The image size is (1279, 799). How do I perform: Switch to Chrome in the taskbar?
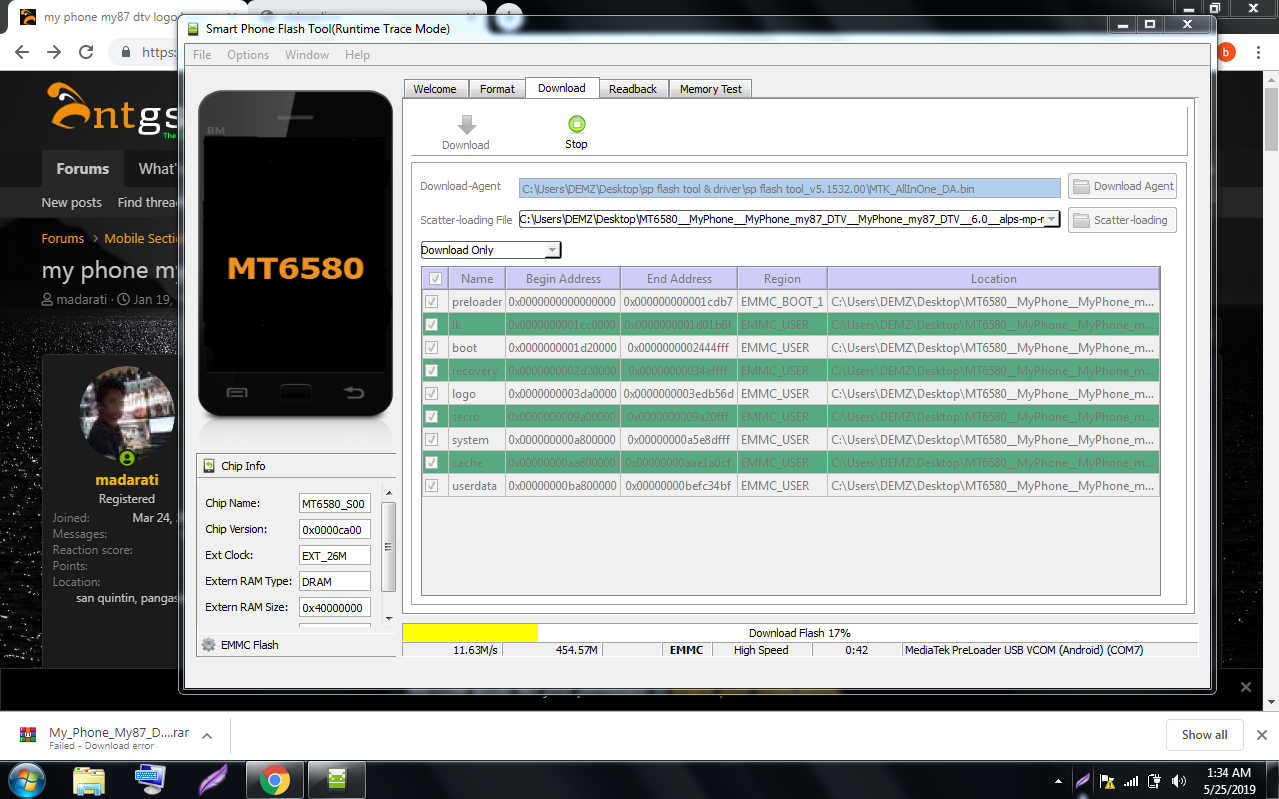[274, 780]
